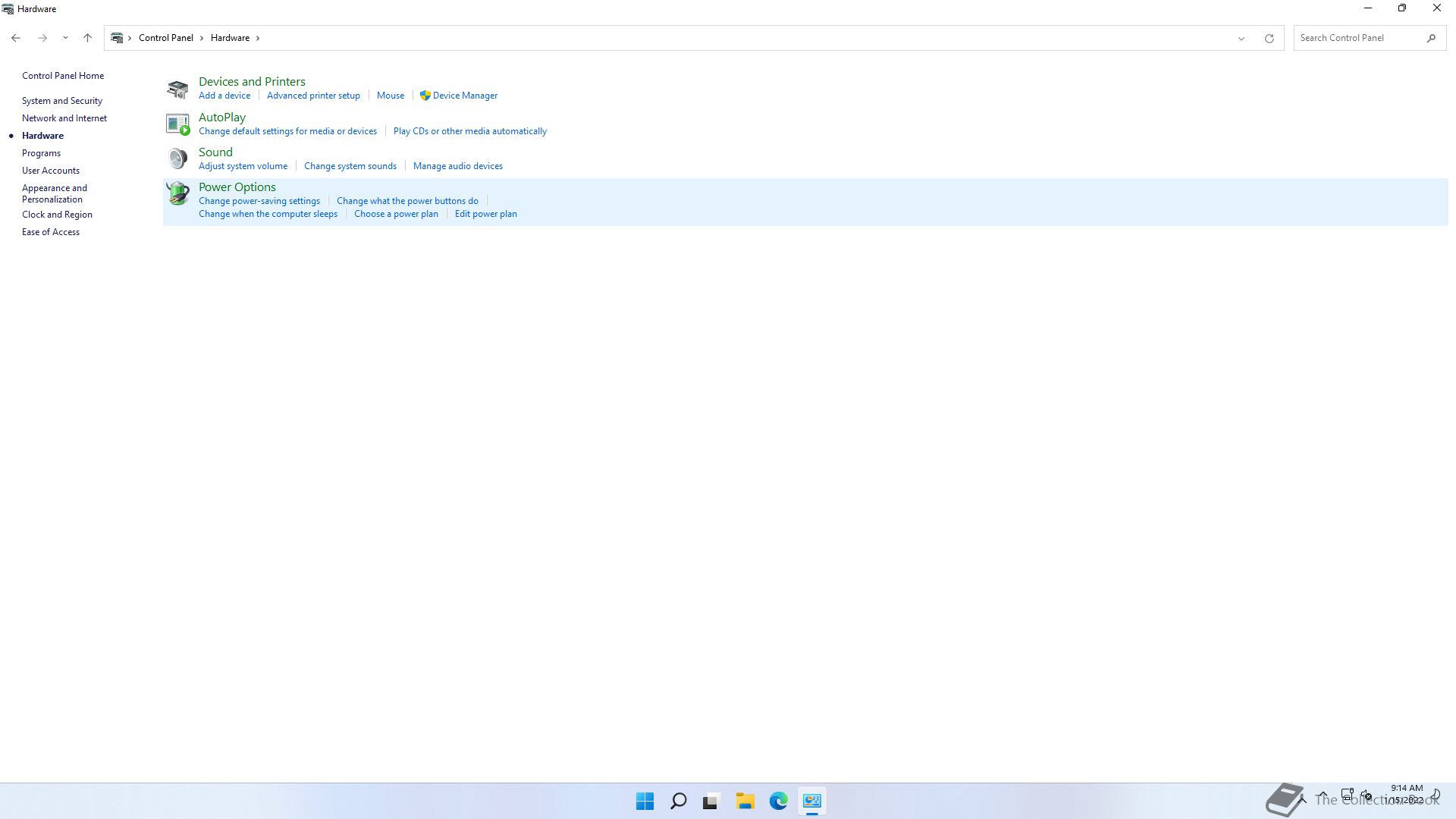This screenshot has width=1456, height=819.
Task: Go up one level with Up arrow
Action: (87, 38)
